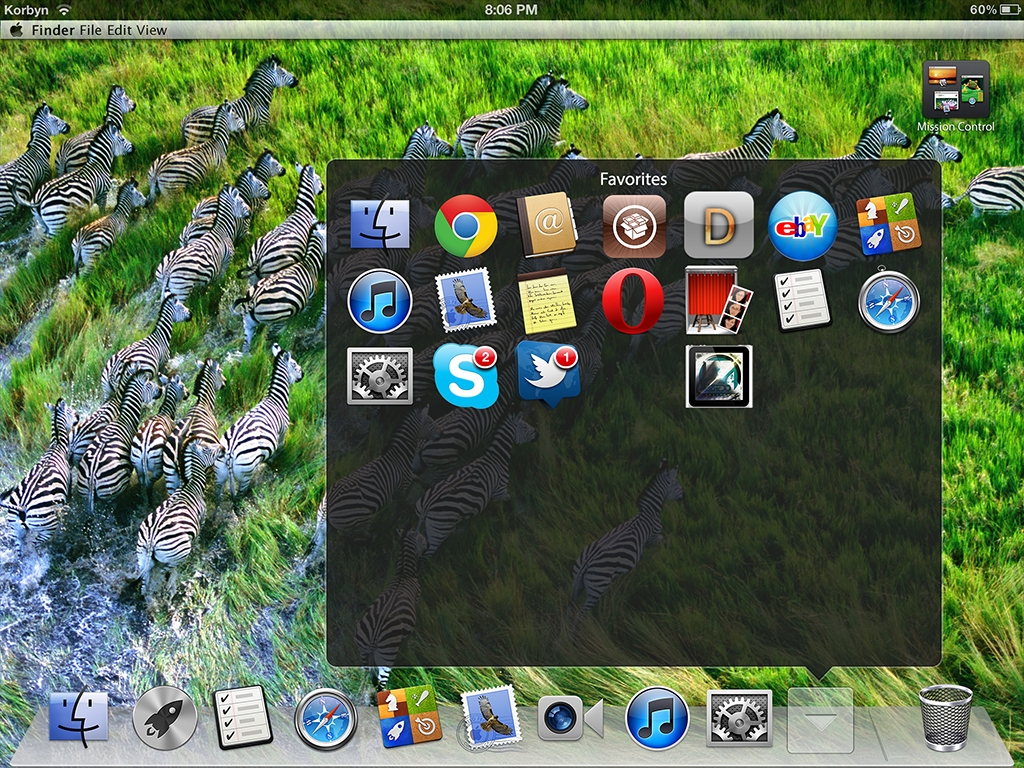Open the Mail stamp in the dock

(x=491, y=718)
